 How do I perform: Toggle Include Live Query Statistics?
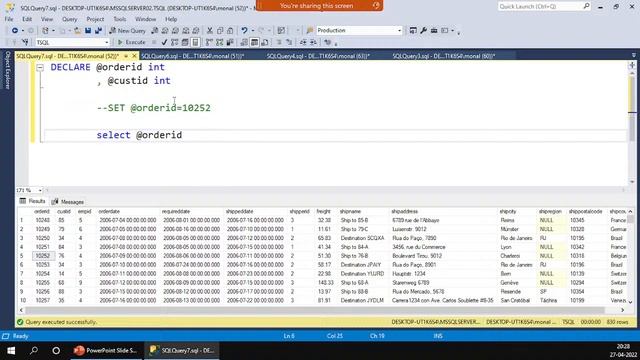pos(220,42)
